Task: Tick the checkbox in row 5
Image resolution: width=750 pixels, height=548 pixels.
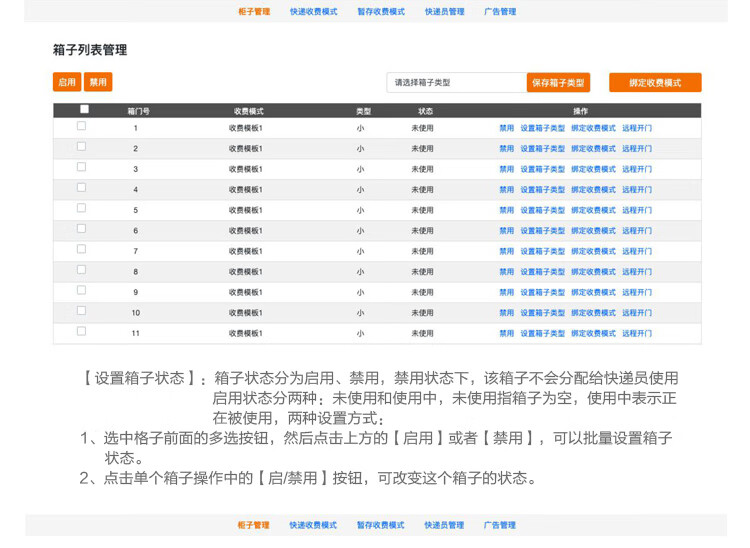Action: pyautogui.click(x=82, y=208)
